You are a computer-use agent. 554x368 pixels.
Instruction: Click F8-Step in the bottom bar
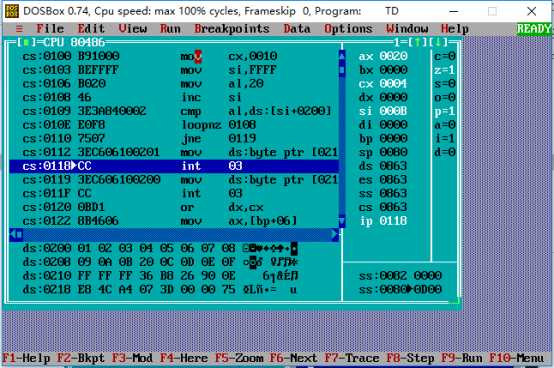[x=410, y=358]
